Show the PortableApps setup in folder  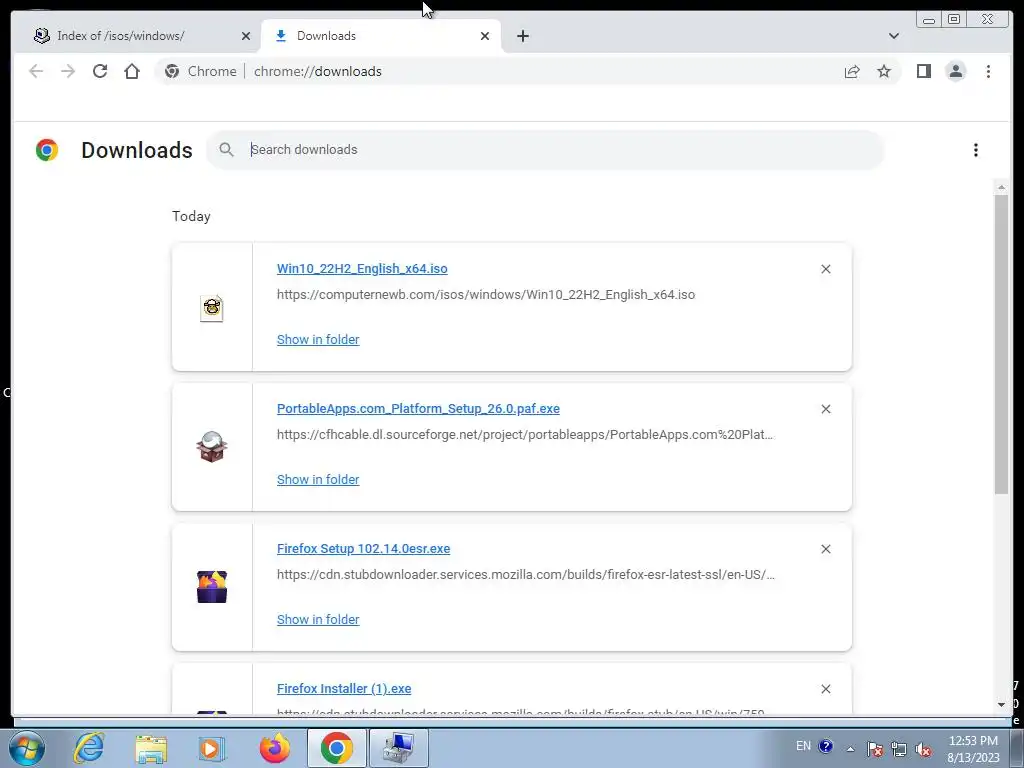(318, 479)
